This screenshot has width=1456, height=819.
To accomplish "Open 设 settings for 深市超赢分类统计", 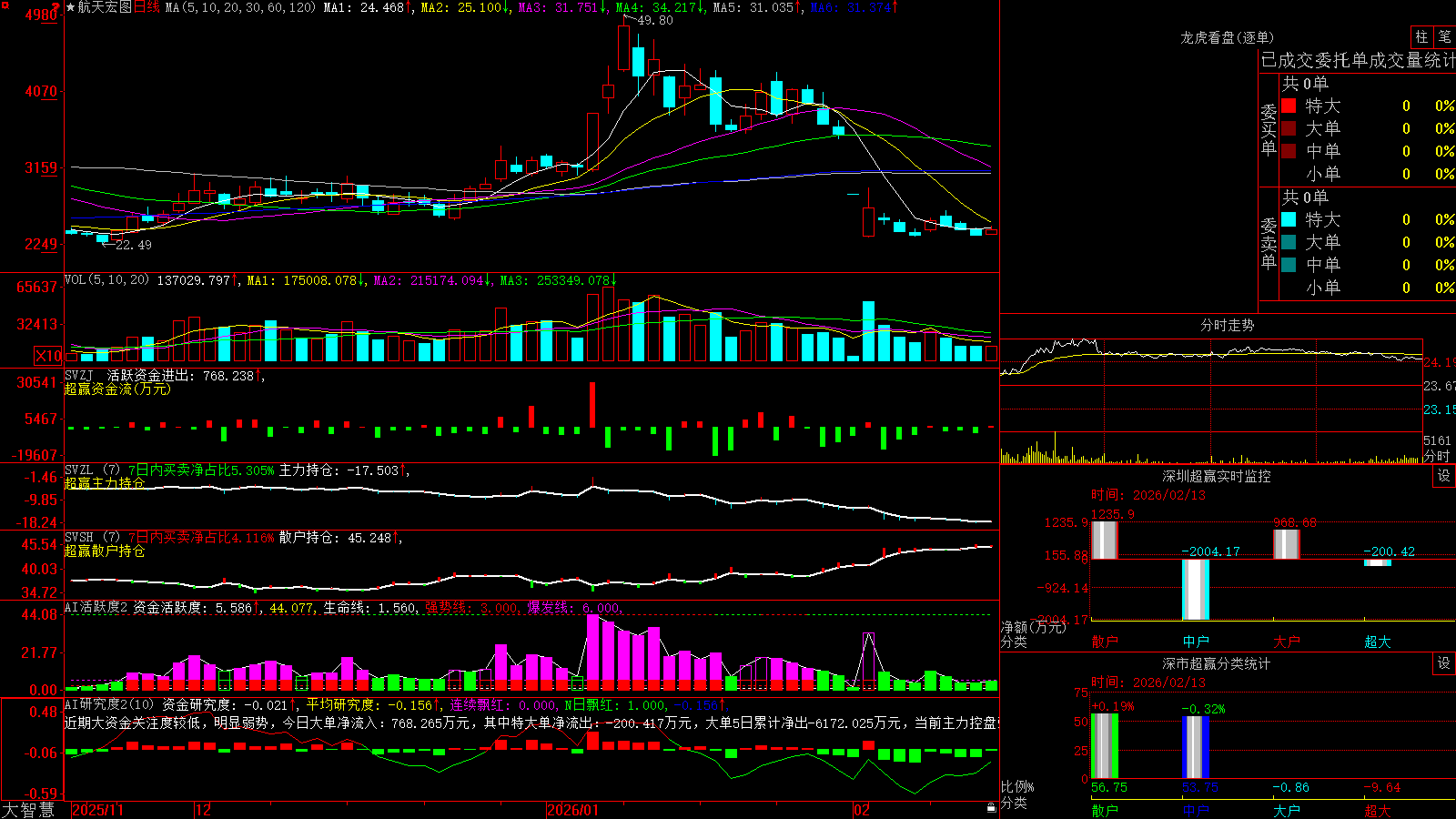I will click(x=1444, y=663).
